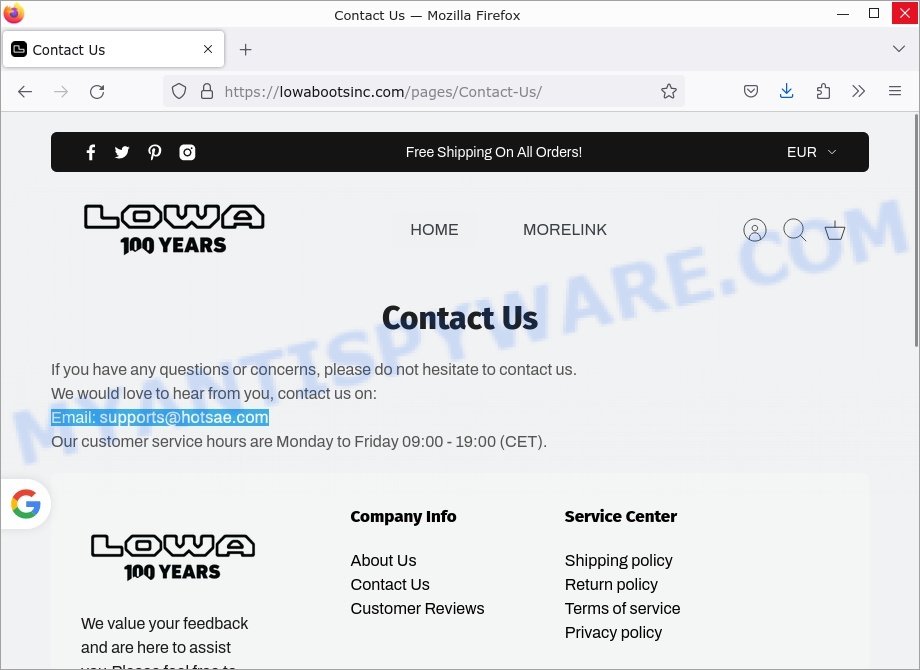Go to the HOME menu item
Viewport: 920px width, 670px height.
point(434,230)
